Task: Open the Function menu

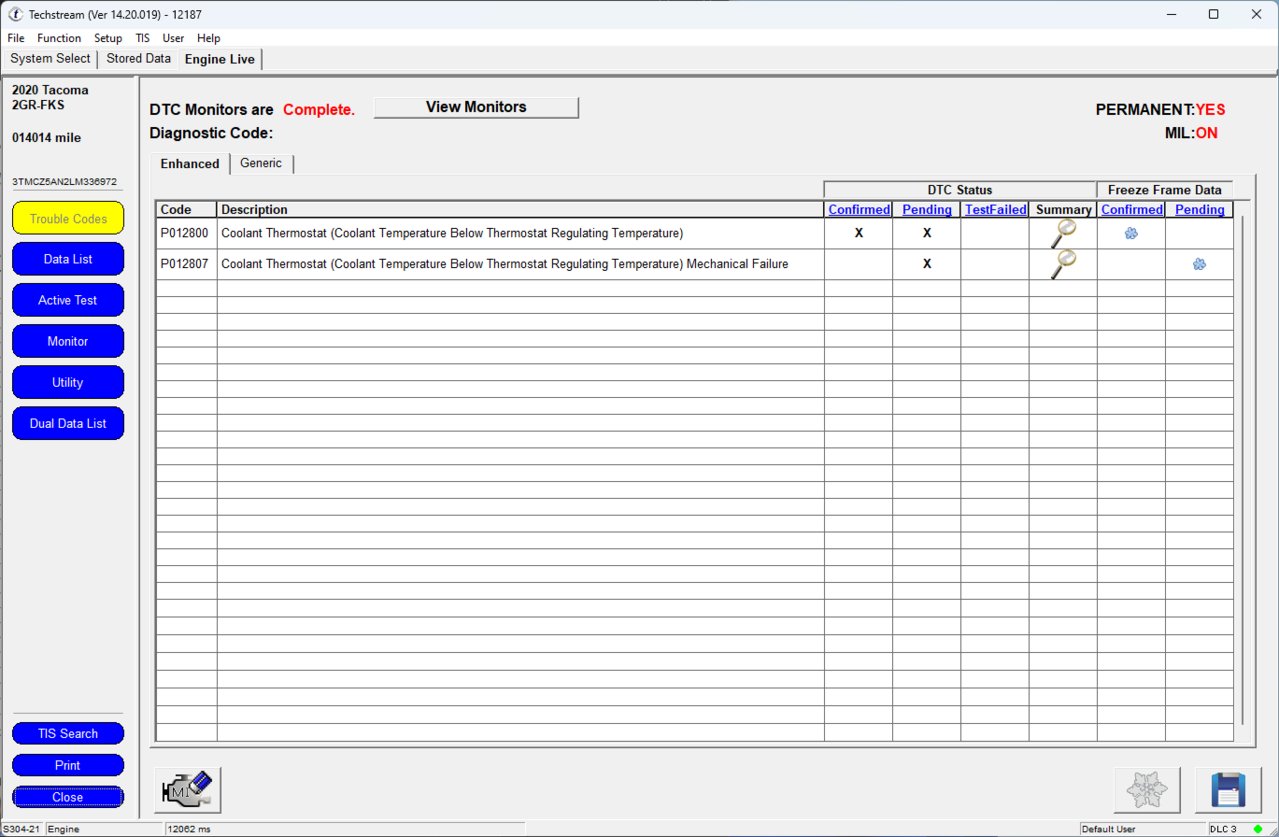Action: pos(59,38)
